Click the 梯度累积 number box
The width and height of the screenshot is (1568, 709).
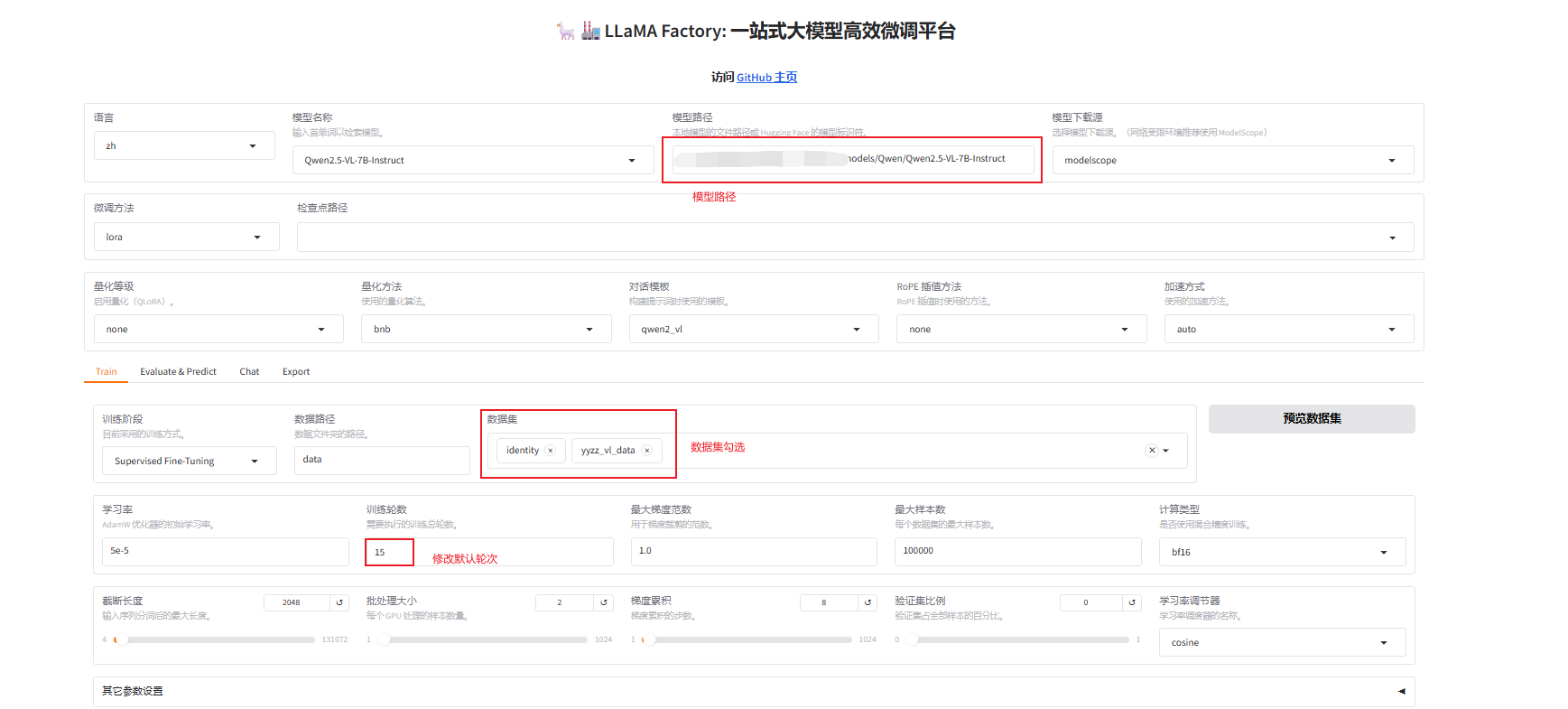click(x=829, y=602)
